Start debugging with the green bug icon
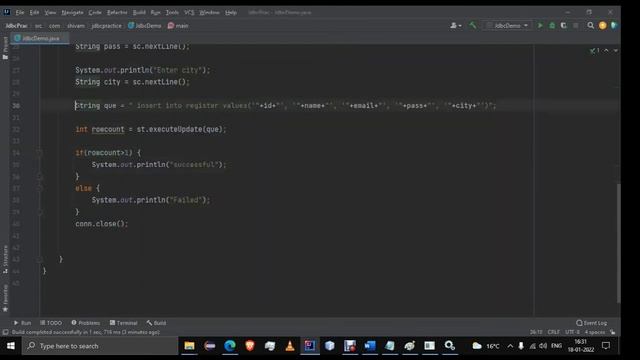 [x=552, y=25]
